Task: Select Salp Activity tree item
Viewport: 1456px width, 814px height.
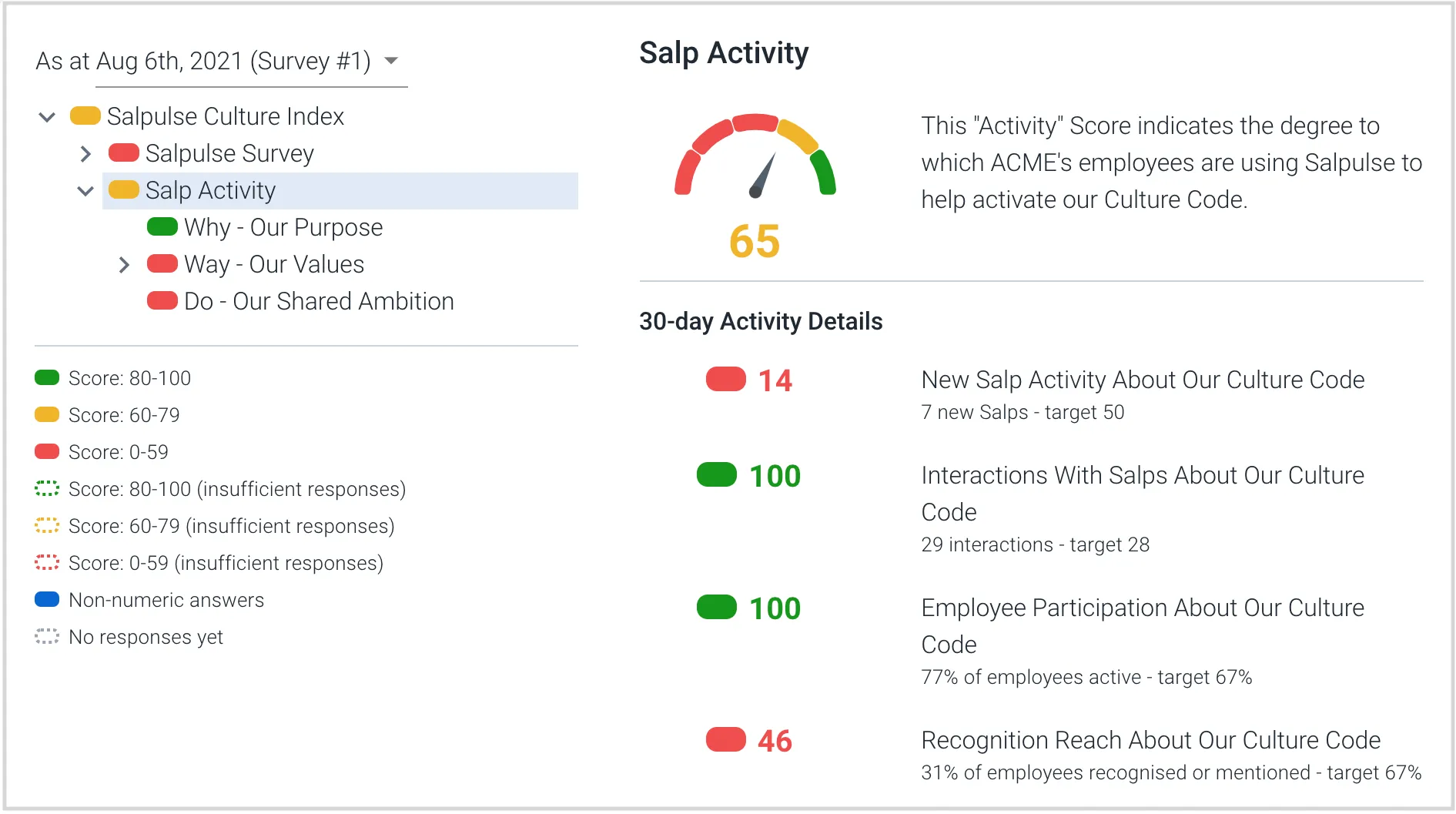Action: click(x=340, y=190)
